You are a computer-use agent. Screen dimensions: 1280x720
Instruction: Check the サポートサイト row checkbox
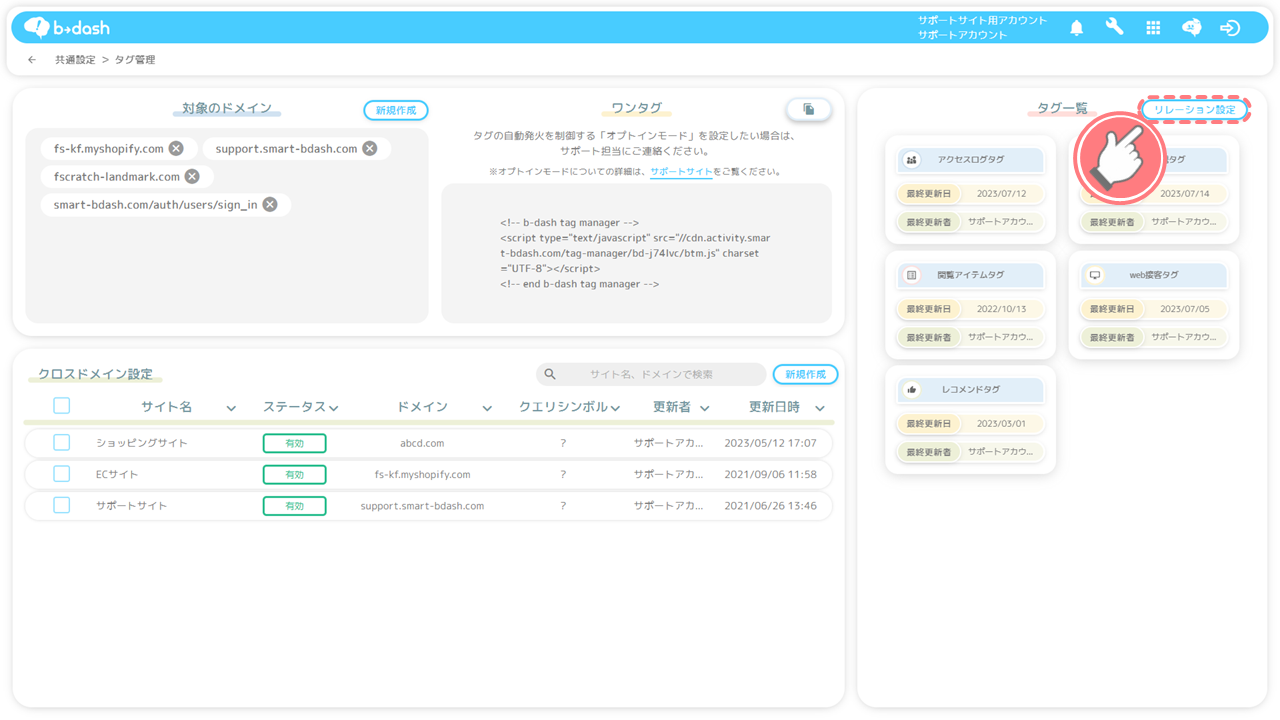tap(62, 505)
